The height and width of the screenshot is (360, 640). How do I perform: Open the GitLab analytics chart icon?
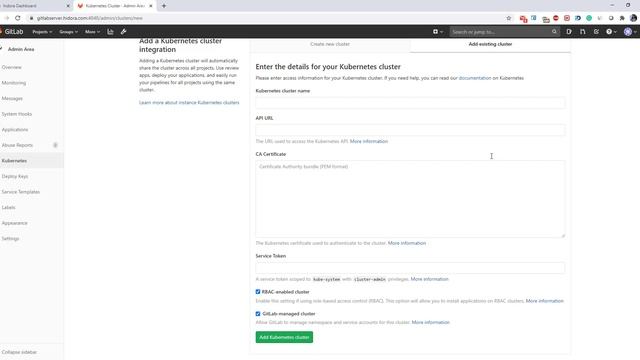point(110,31)
